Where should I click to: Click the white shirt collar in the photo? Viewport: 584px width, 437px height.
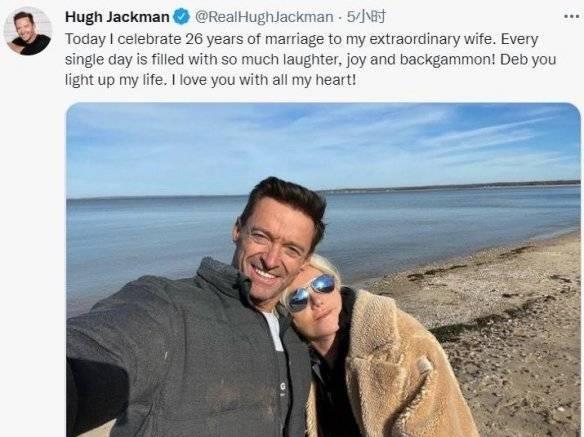274,330
